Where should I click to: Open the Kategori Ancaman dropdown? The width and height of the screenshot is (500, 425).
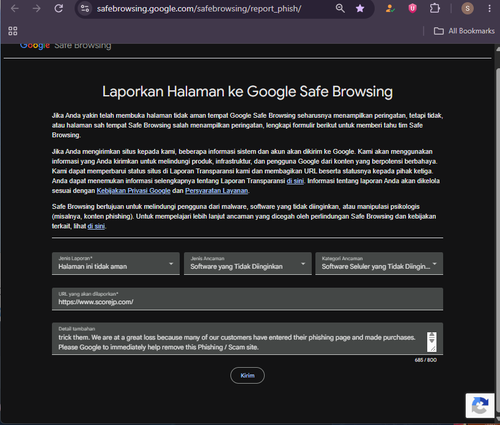[x=379, y=263]
